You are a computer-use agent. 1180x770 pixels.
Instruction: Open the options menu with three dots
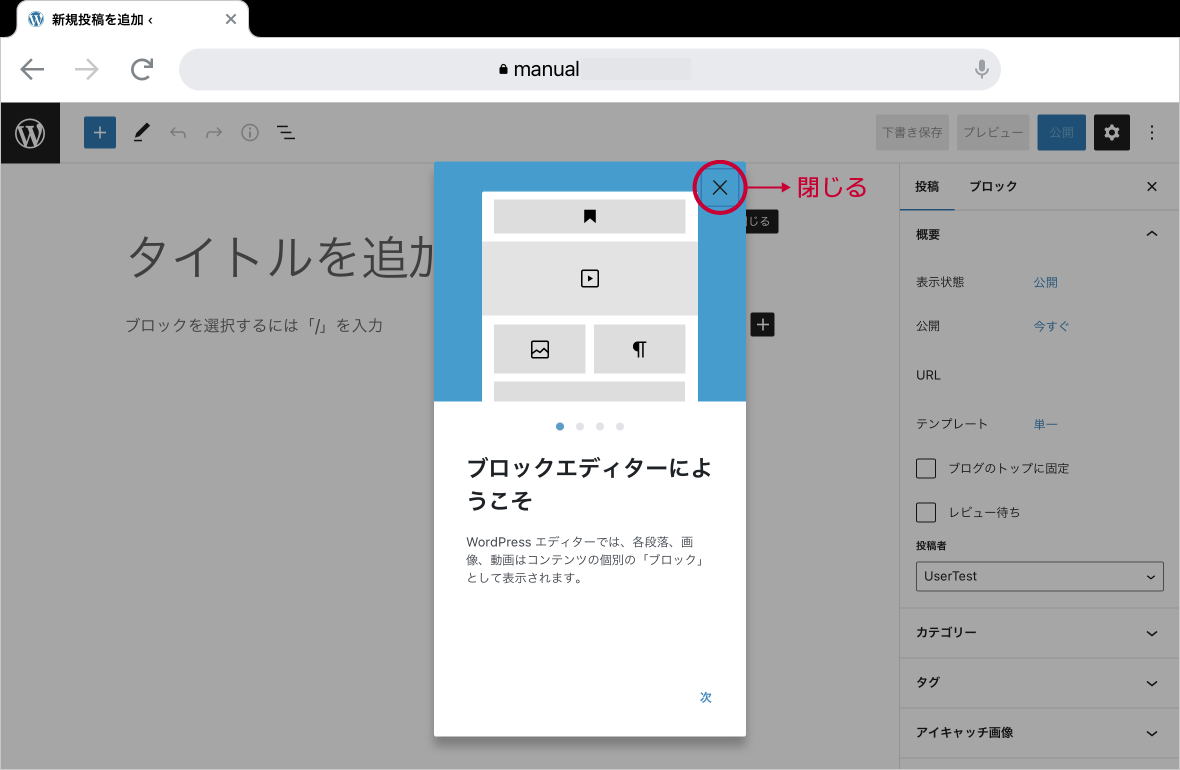(1152, 132)
